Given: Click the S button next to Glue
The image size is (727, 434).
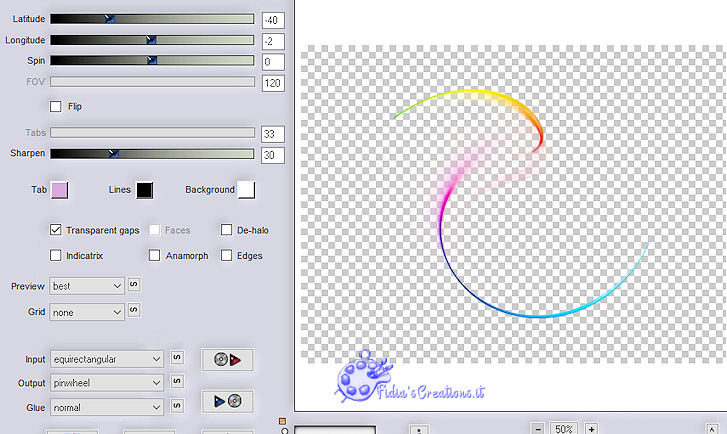Looking at the screenshot, I should point(176,406).
